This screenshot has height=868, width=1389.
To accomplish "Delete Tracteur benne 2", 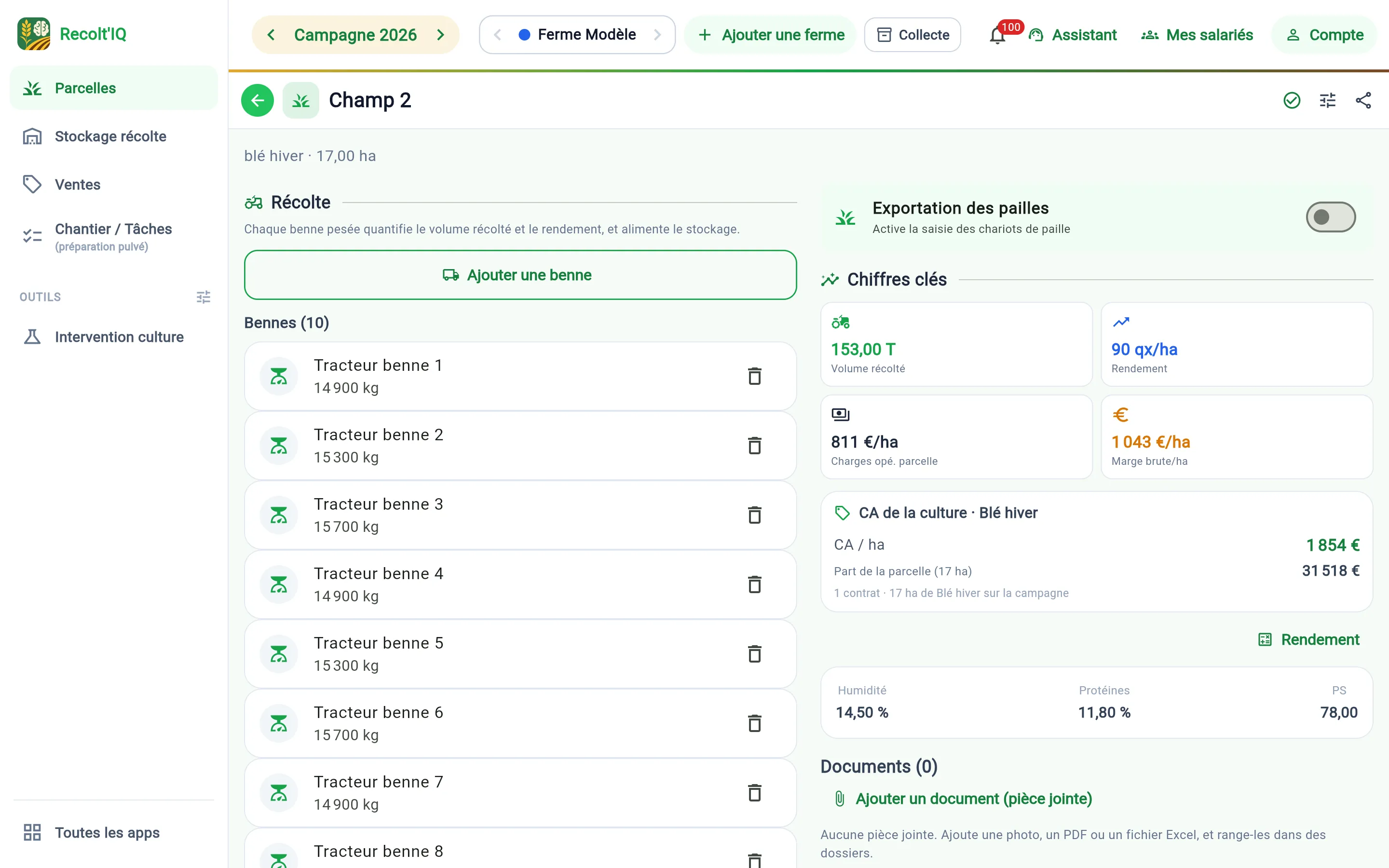I will click(x=755, y=446).
